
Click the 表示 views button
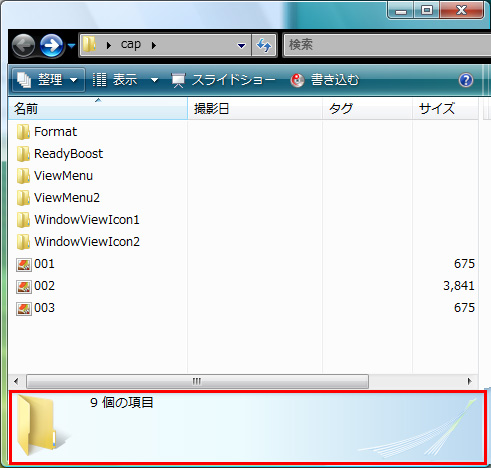point(115,80)
